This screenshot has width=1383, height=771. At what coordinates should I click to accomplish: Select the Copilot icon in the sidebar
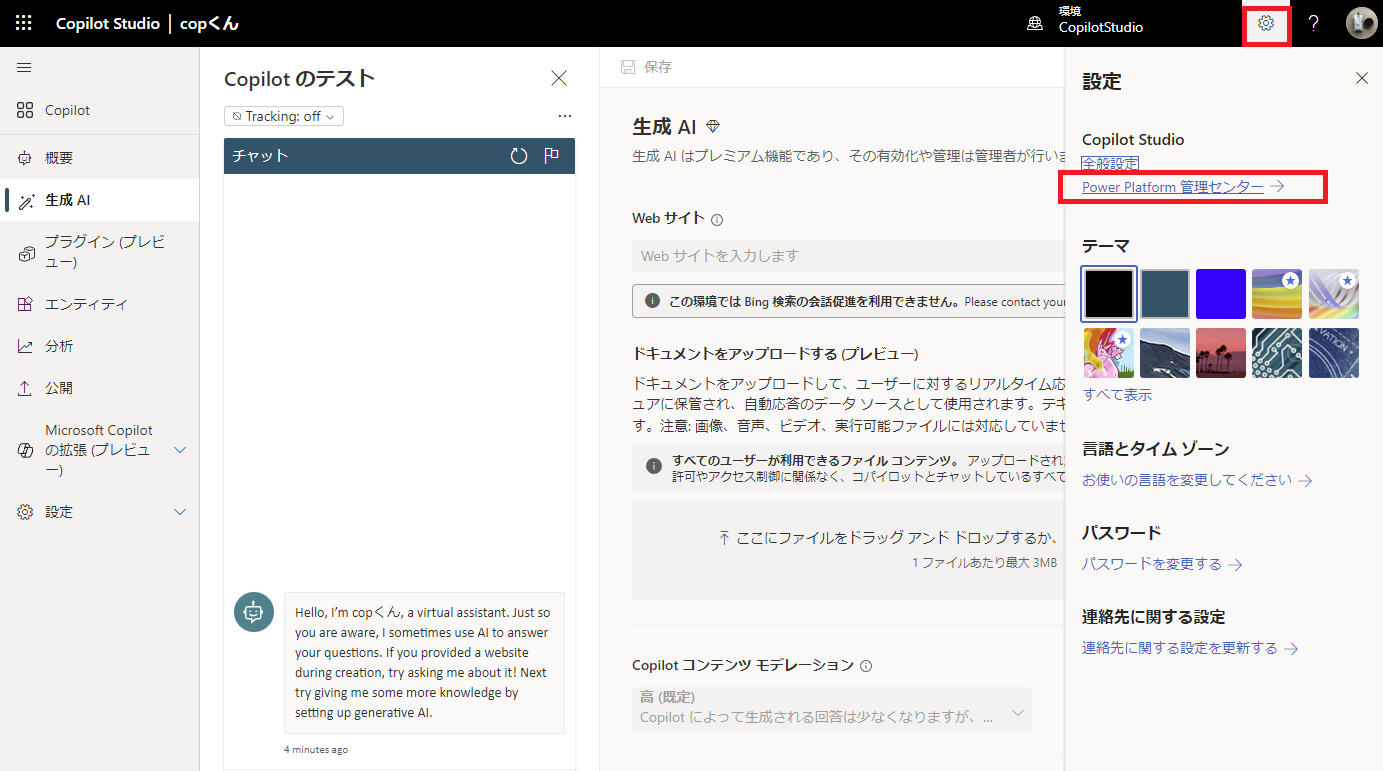pyautogui.click(x=24, y=110)
